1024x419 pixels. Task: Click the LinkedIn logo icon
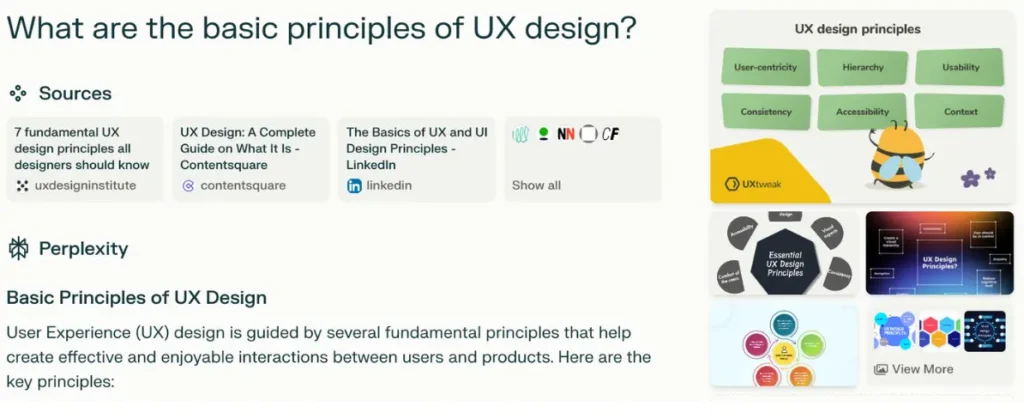[x=354, y=186]
